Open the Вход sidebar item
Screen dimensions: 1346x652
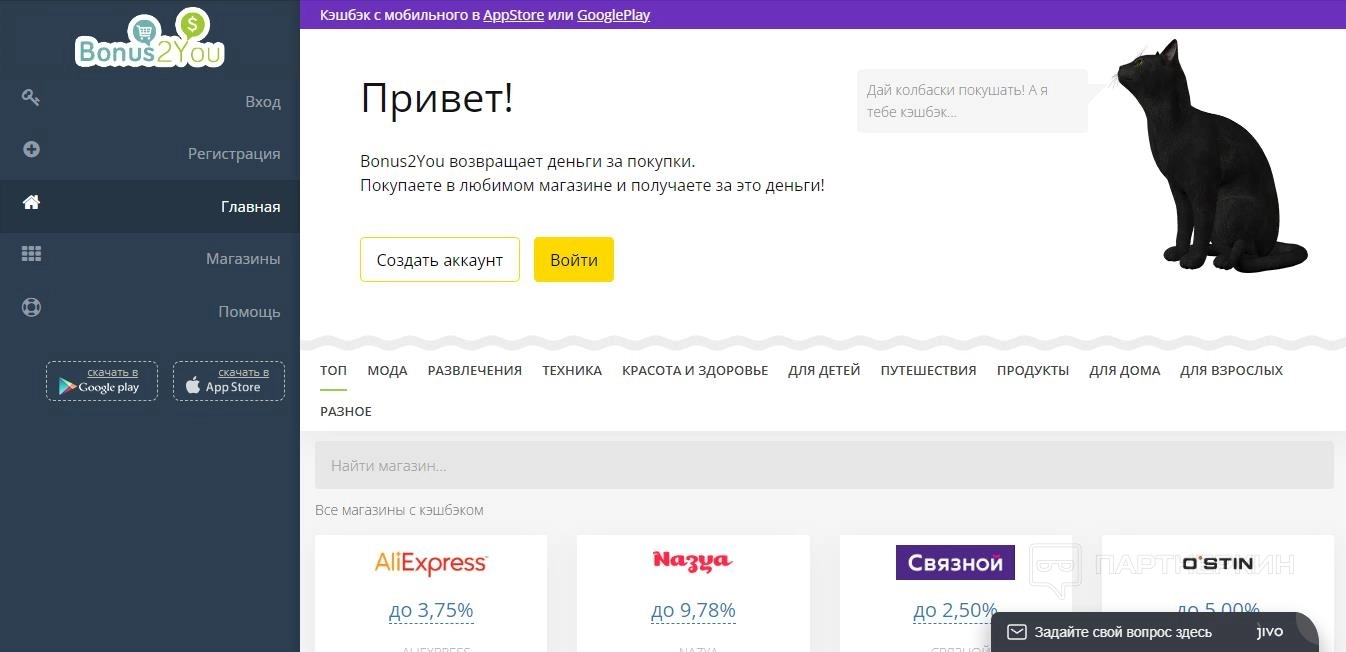tap(150, 102)
